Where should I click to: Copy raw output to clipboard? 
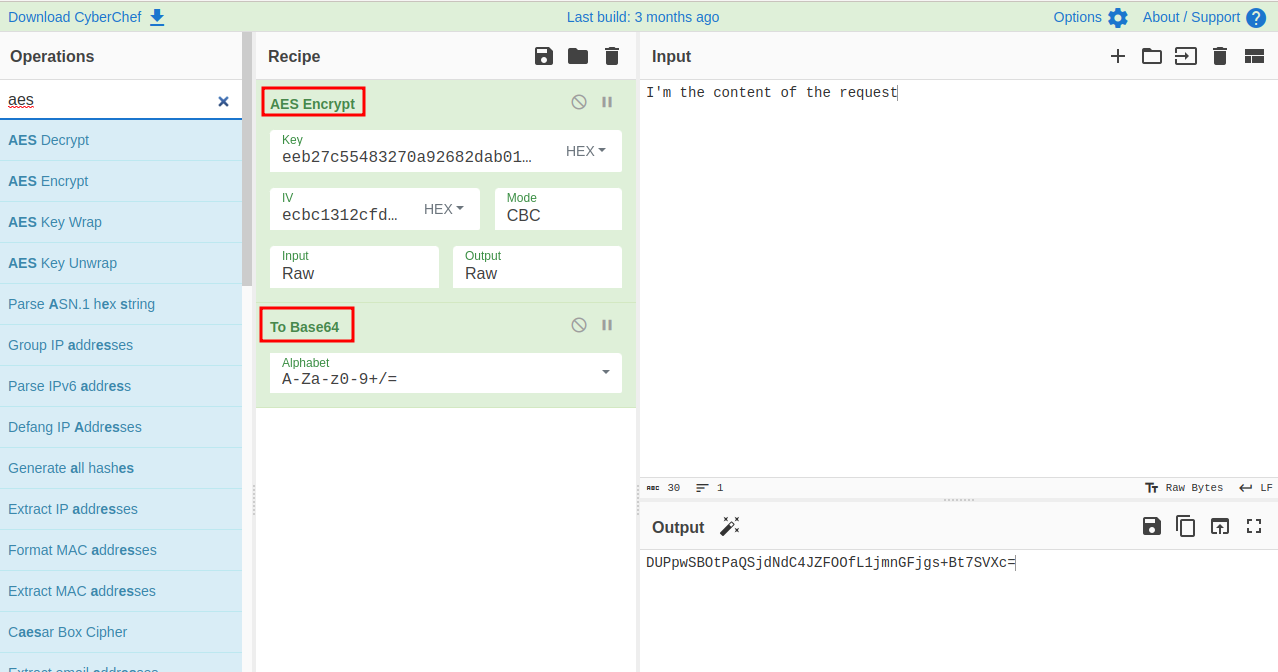(1186, 527)
